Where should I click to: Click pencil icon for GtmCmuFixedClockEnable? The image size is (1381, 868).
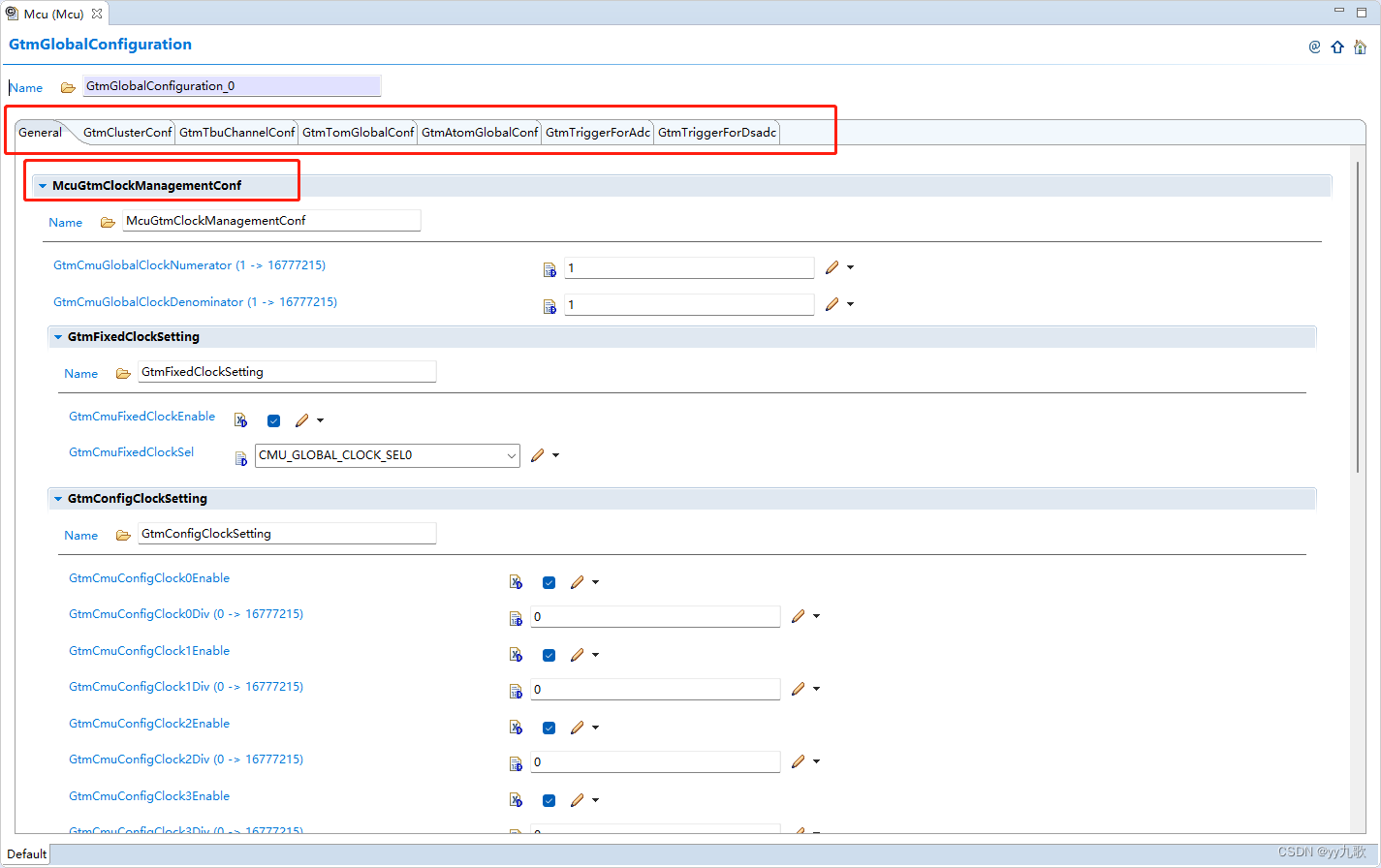(301, 420)
